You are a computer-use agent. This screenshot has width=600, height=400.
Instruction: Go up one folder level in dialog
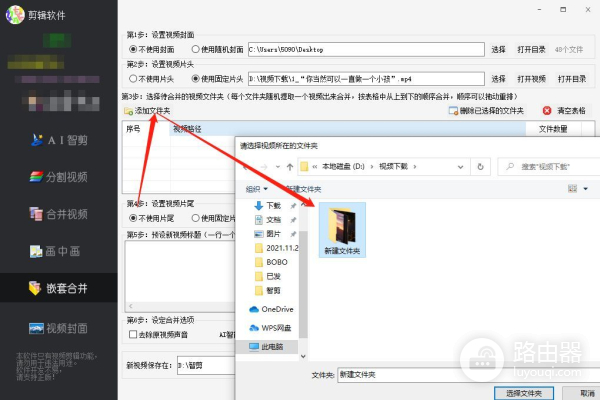tap(290, 167)
